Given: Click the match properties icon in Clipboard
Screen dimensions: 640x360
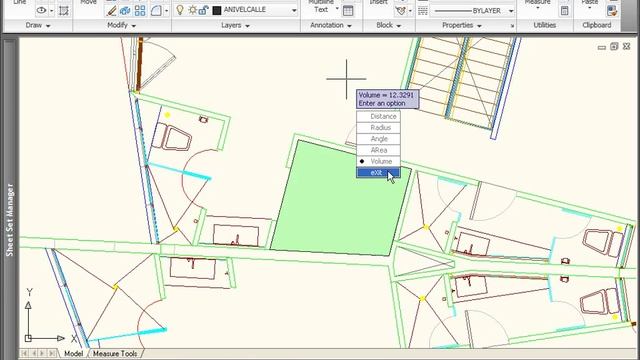Looking at the screenshot, I should point(612,11).
